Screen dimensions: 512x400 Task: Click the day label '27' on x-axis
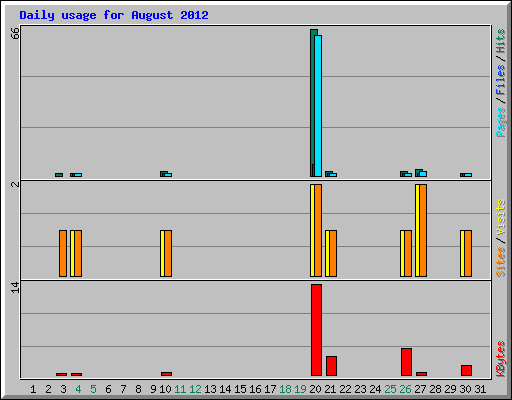coord(420,389)
